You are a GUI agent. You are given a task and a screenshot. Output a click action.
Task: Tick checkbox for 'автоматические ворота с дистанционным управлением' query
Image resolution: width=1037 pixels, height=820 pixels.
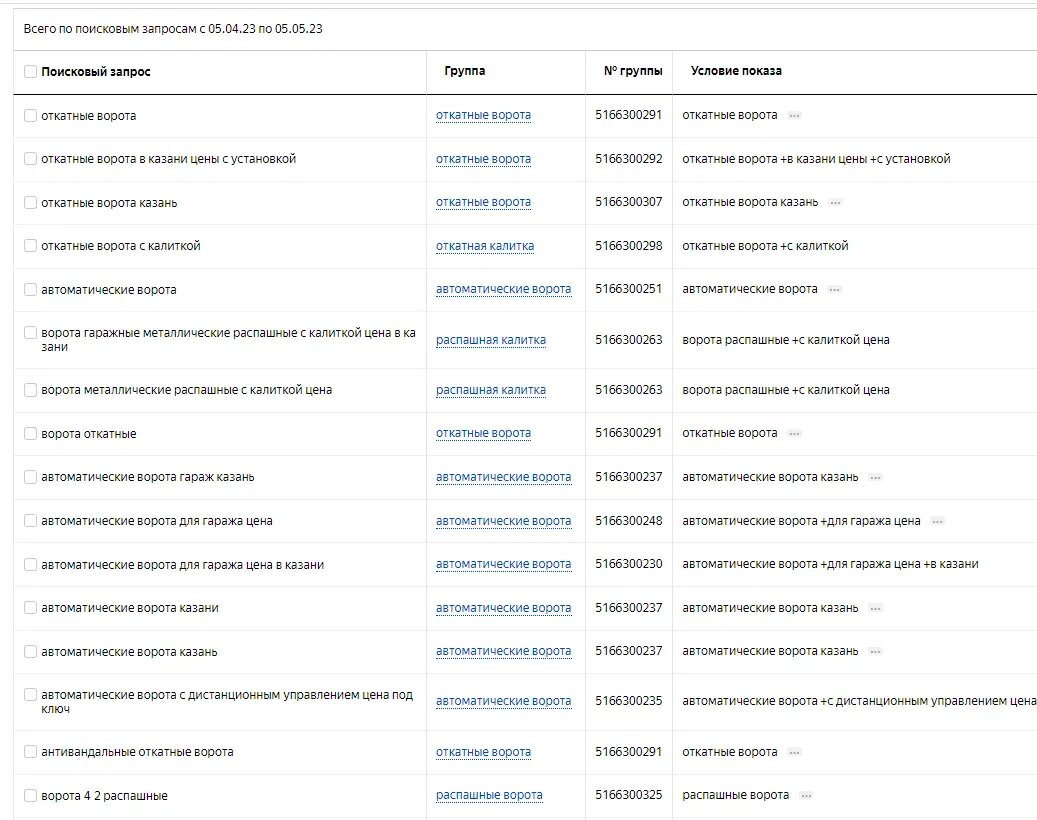[x=30, y=695]
